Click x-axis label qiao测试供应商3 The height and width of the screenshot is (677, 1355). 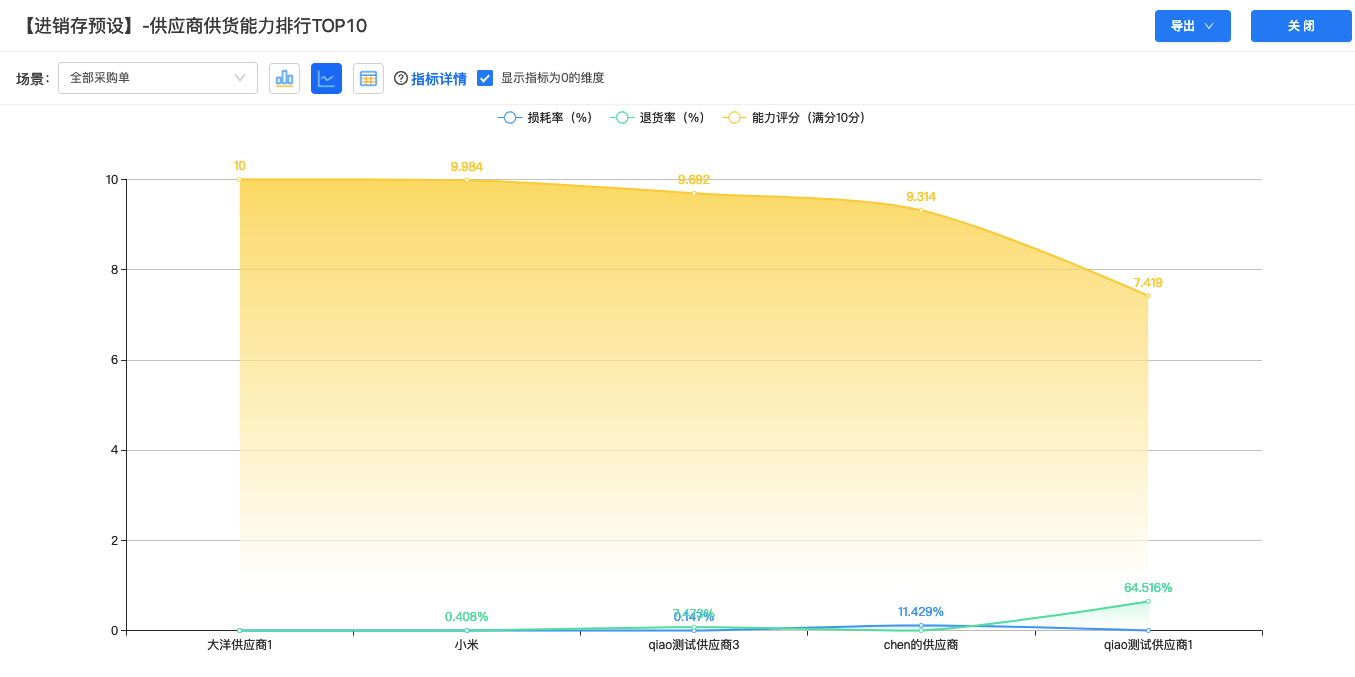(694, 645)
